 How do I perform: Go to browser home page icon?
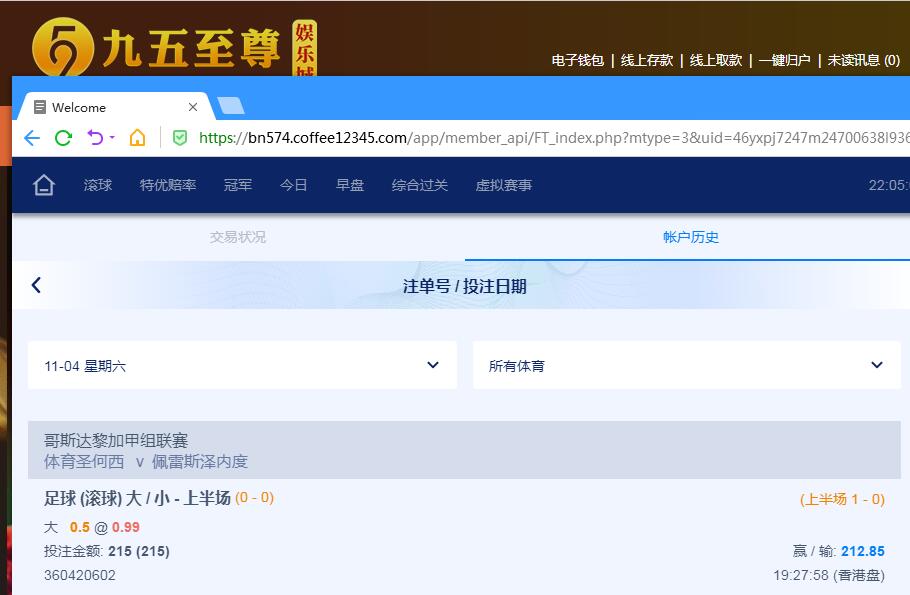[x=138, y=138]
